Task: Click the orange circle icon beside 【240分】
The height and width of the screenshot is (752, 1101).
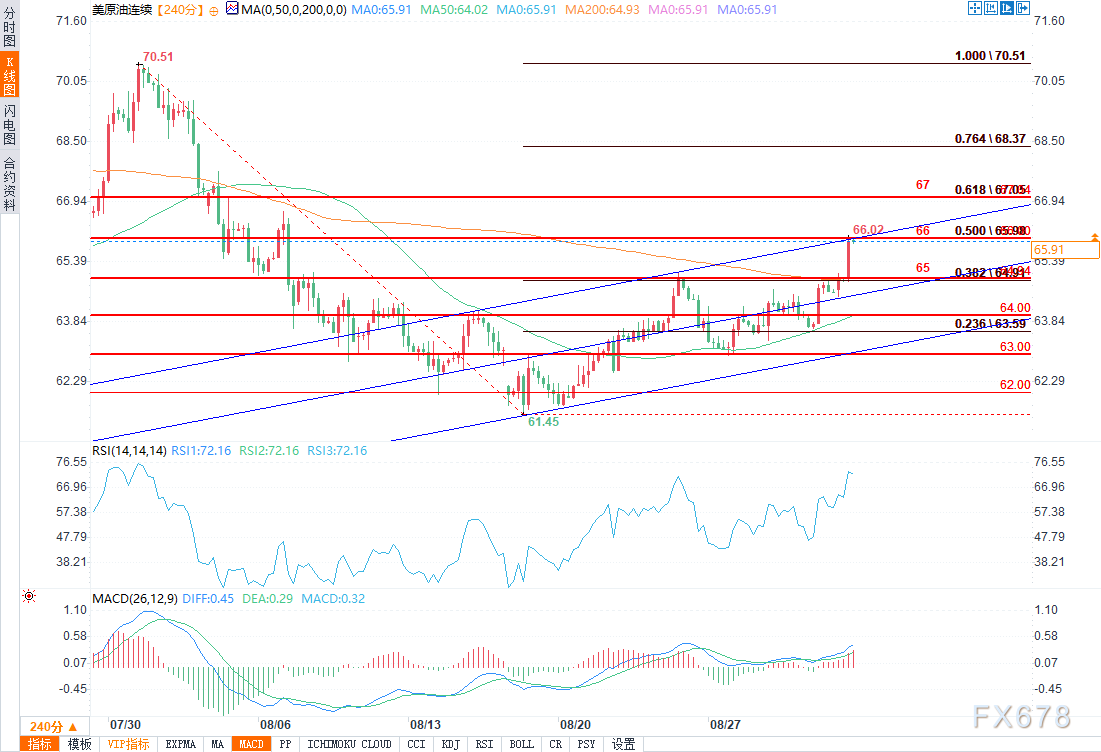Action: pyautogui.click(x=213, y=11)
